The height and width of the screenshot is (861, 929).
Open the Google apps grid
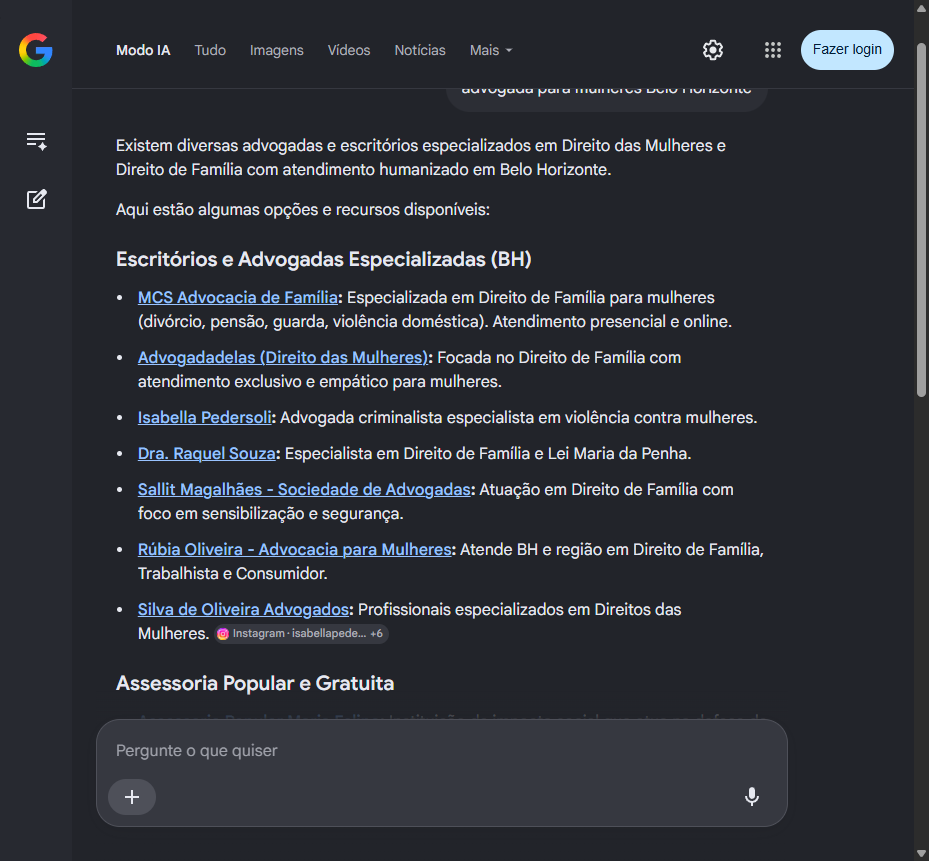click(773, 50)
